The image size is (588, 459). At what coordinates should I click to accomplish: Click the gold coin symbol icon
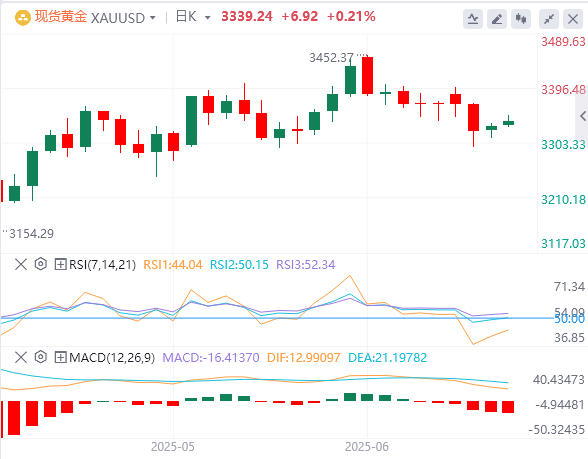(22, 18)
